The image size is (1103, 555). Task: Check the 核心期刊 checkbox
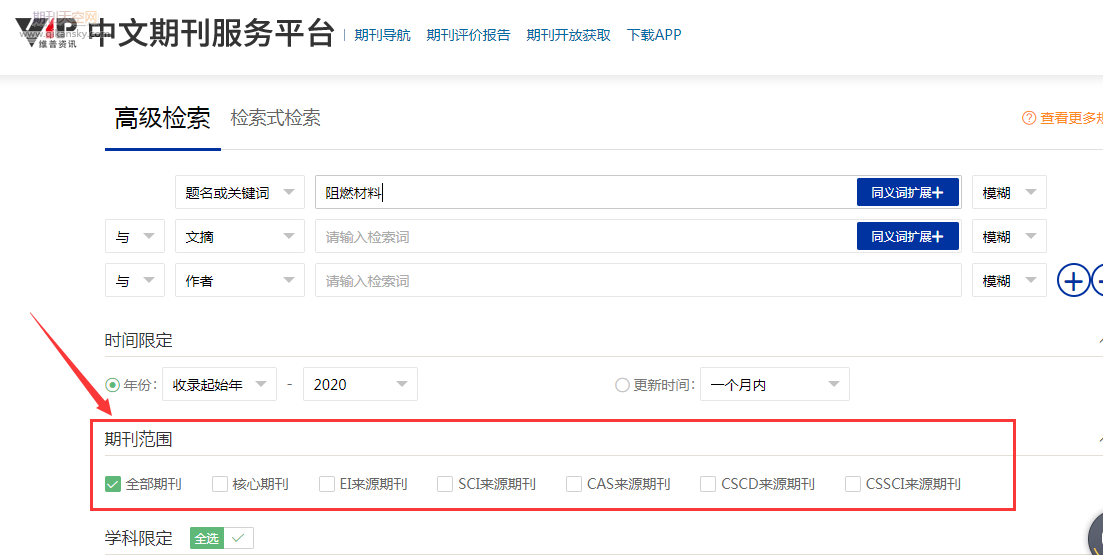220,484
